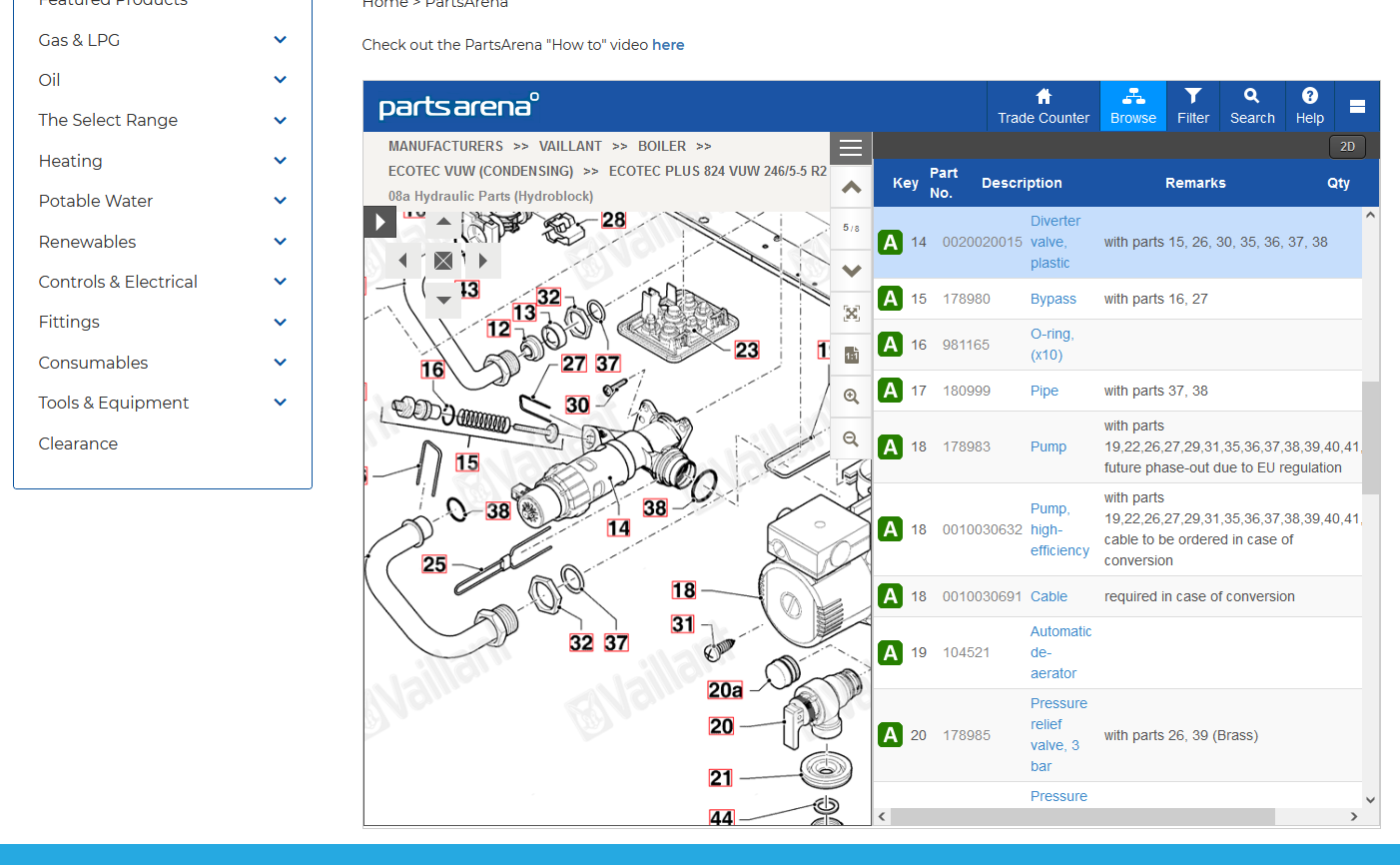
Task: Open the Clearance category
Action: click(78, 443)
